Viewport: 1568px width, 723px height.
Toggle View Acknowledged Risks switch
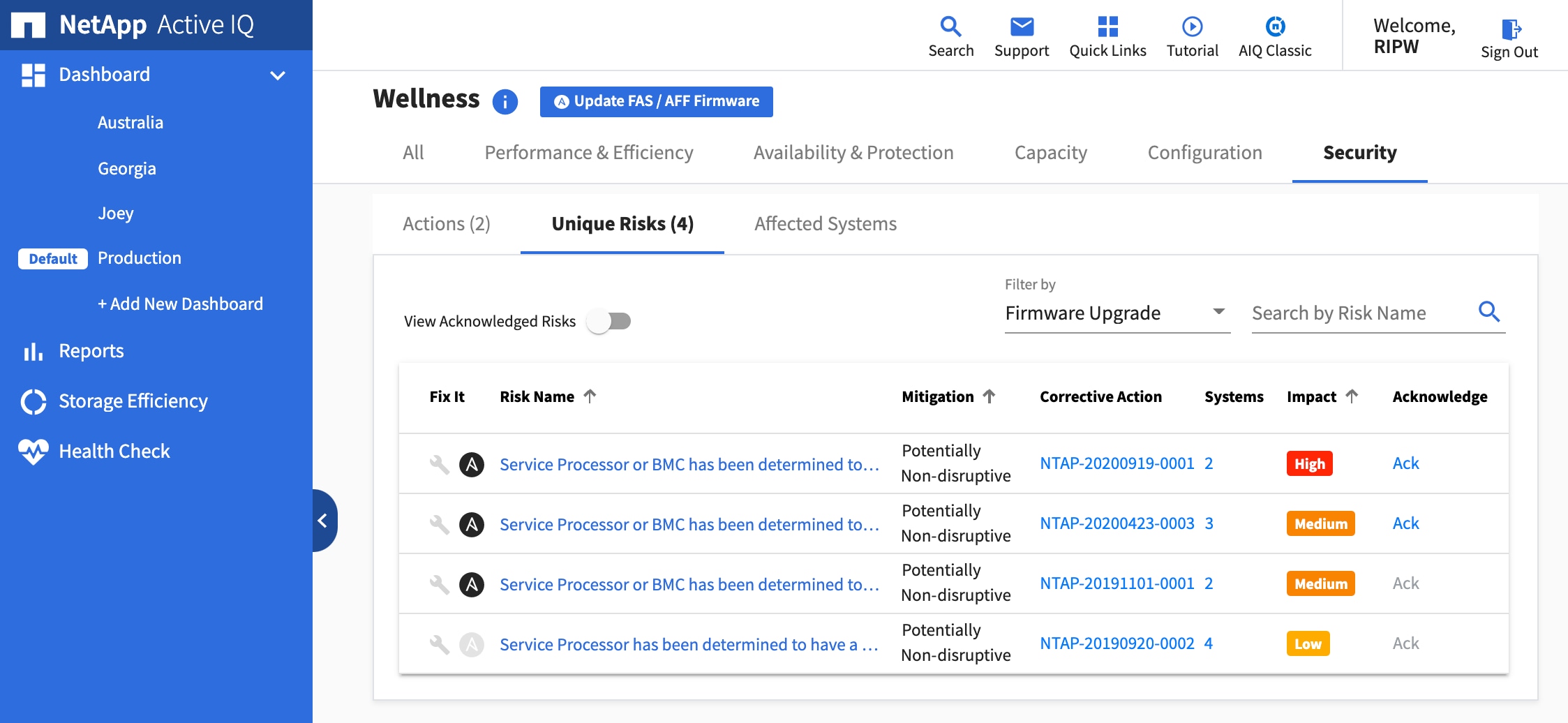[x=608, y=321]
